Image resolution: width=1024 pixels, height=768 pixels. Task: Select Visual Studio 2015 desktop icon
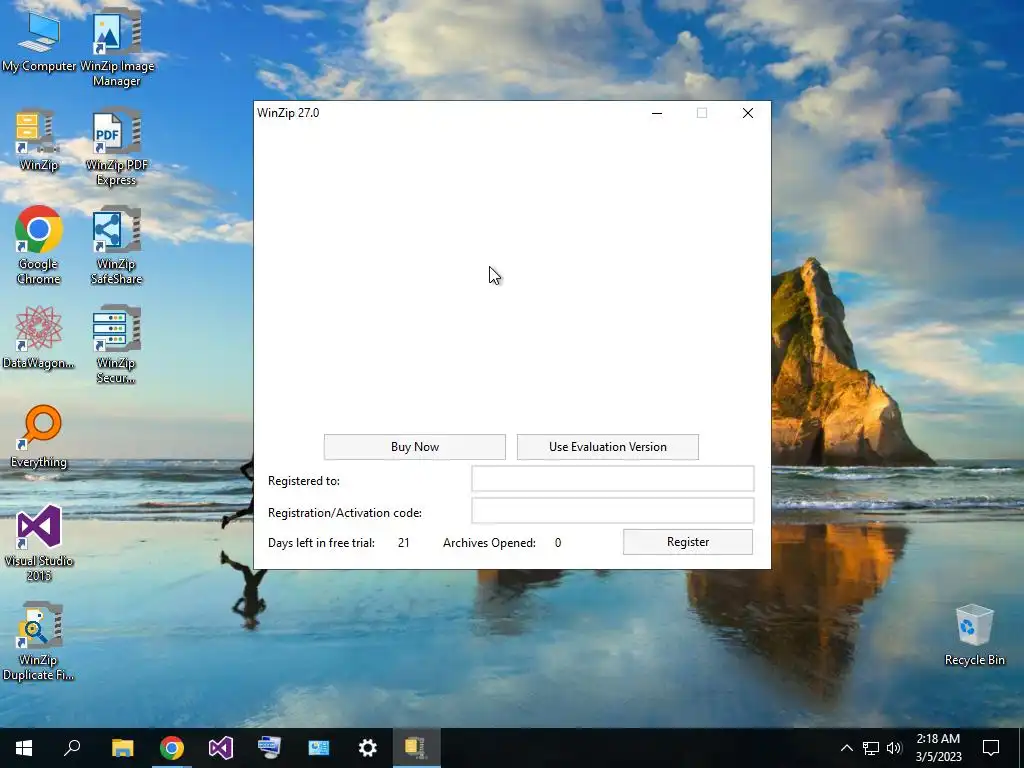pyautogui.click(x=39, y=542)
